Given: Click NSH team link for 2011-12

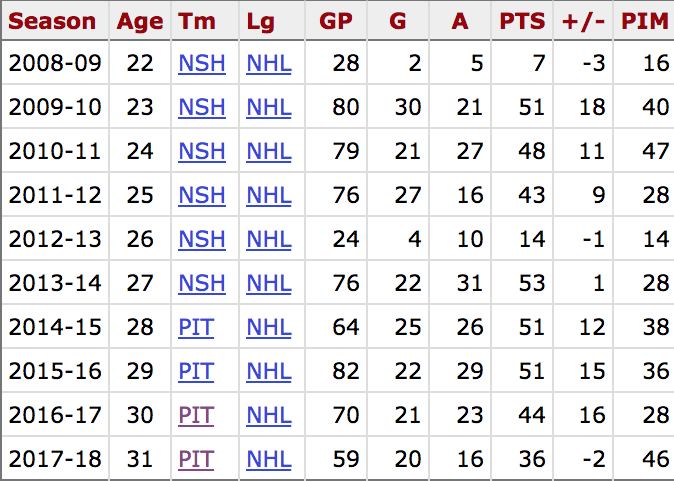Looking at the screenshot, I should [201, 196].
